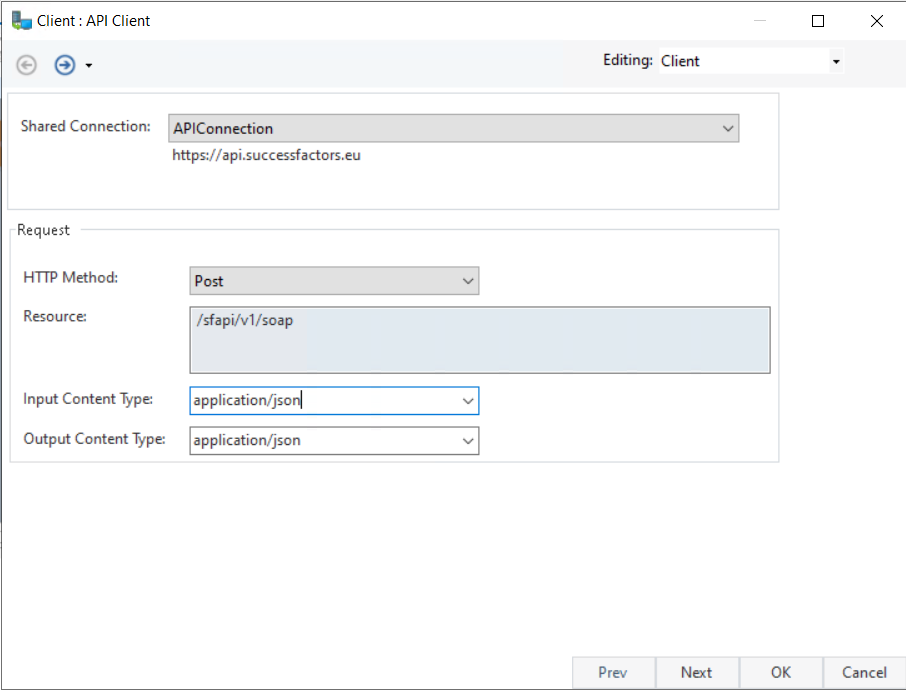
Task: Maximize the API Client window
Action: pyautogui.click(x=818, y=20)
